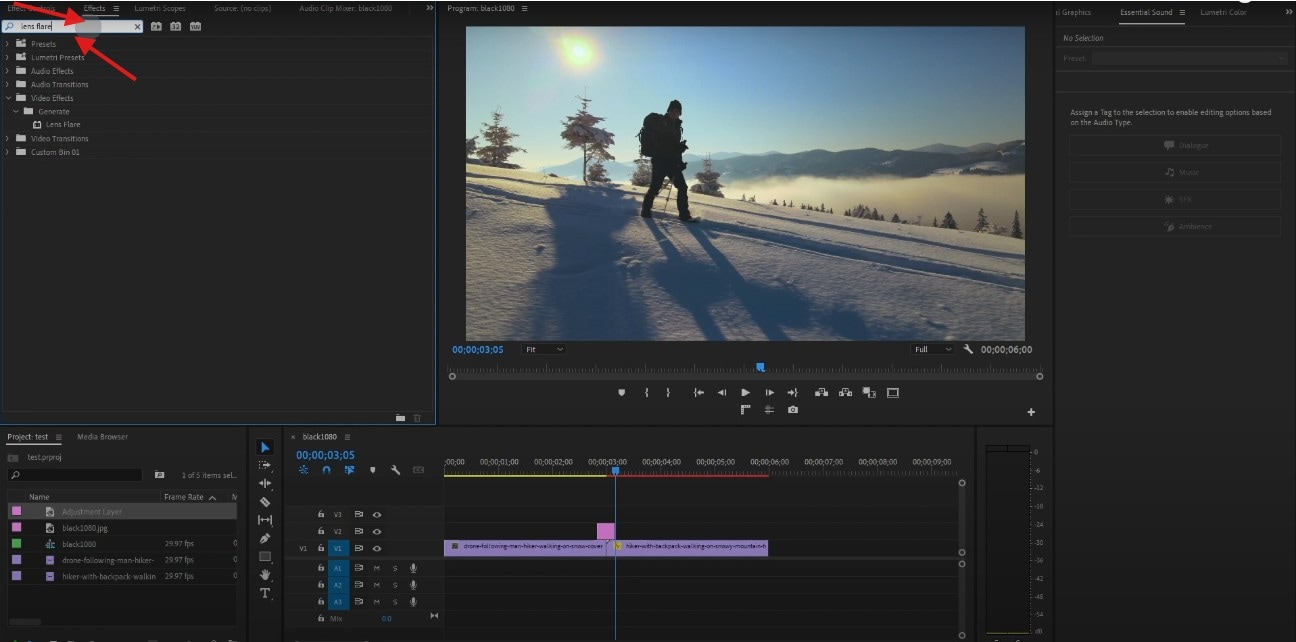This screenshot has height=642, width=1296.
Task: Click the Export Frame camera icon
Action: coord(793,410)
